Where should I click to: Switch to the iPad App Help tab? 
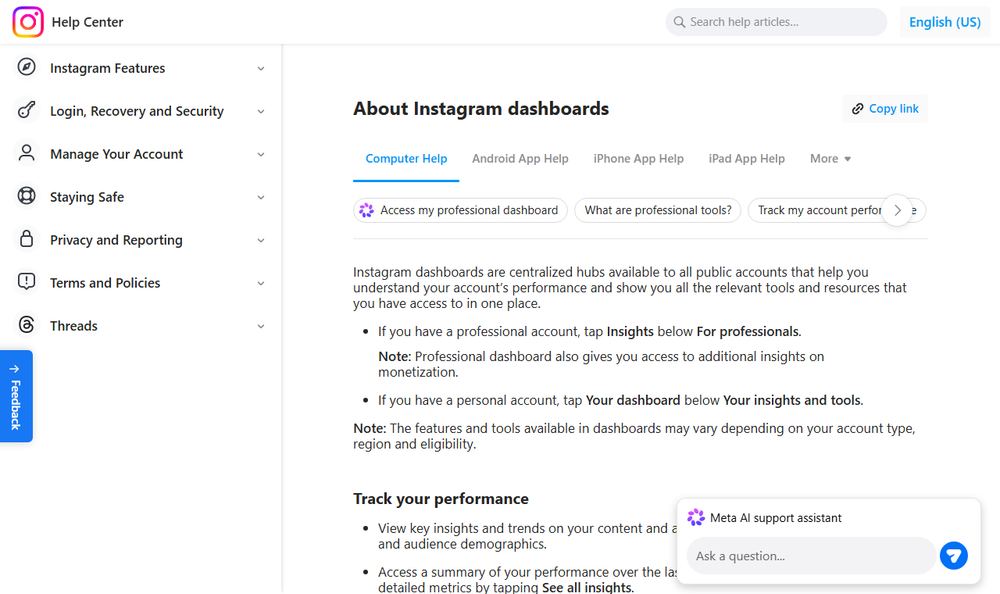click(x=746, y=158)
